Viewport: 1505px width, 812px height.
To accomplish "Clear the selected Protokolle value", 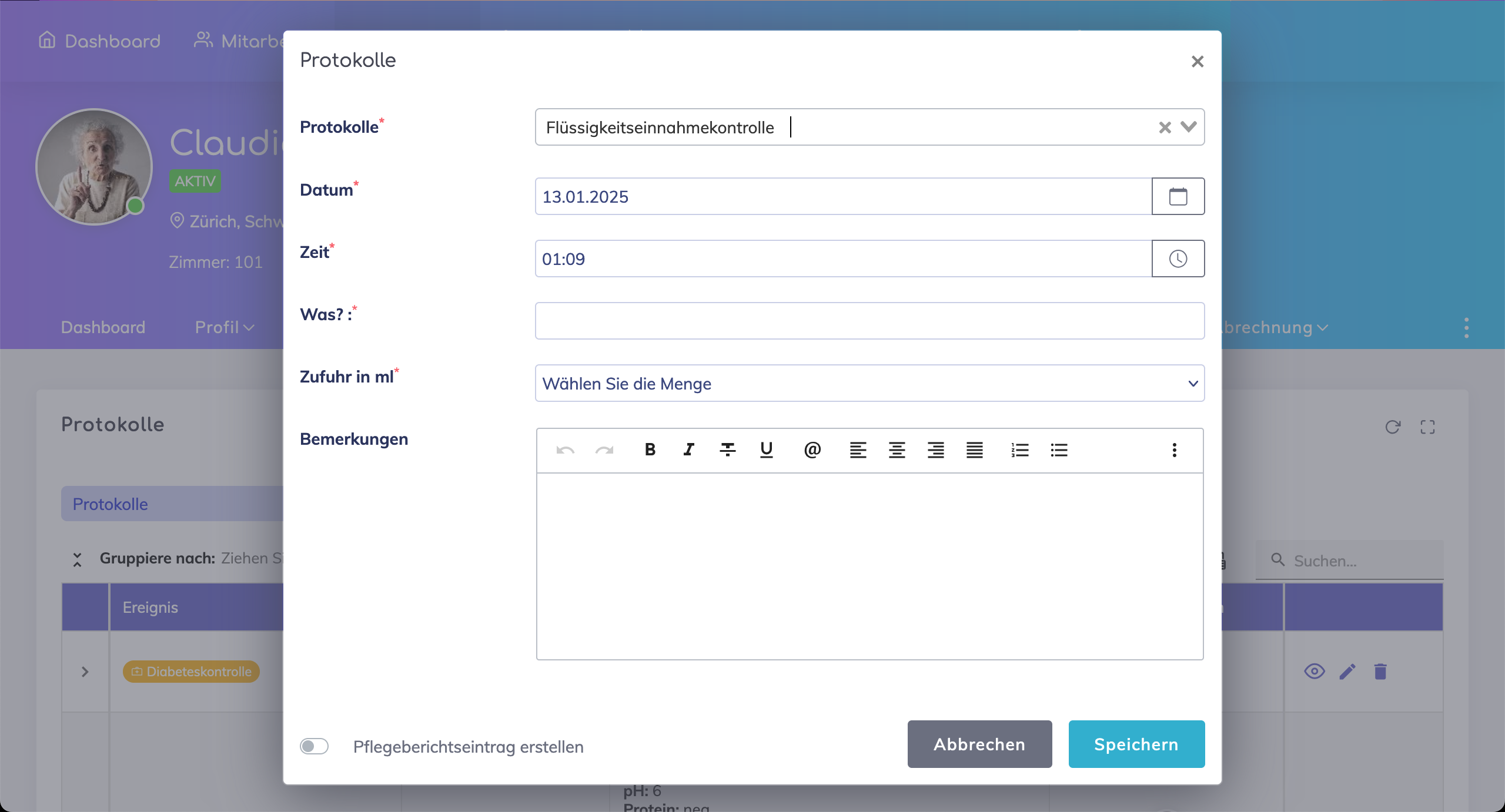I will click(1165, 127).
